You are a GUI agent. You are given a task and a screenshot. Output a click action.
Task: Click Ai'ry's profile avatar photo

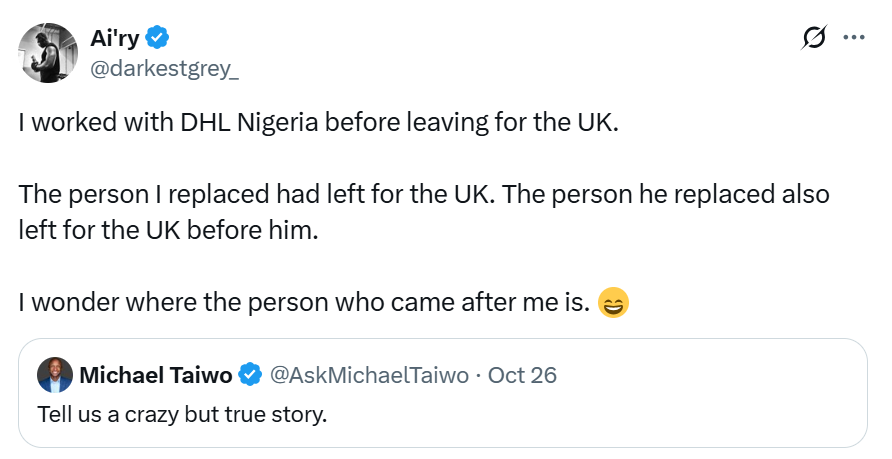tap(49, 53)
